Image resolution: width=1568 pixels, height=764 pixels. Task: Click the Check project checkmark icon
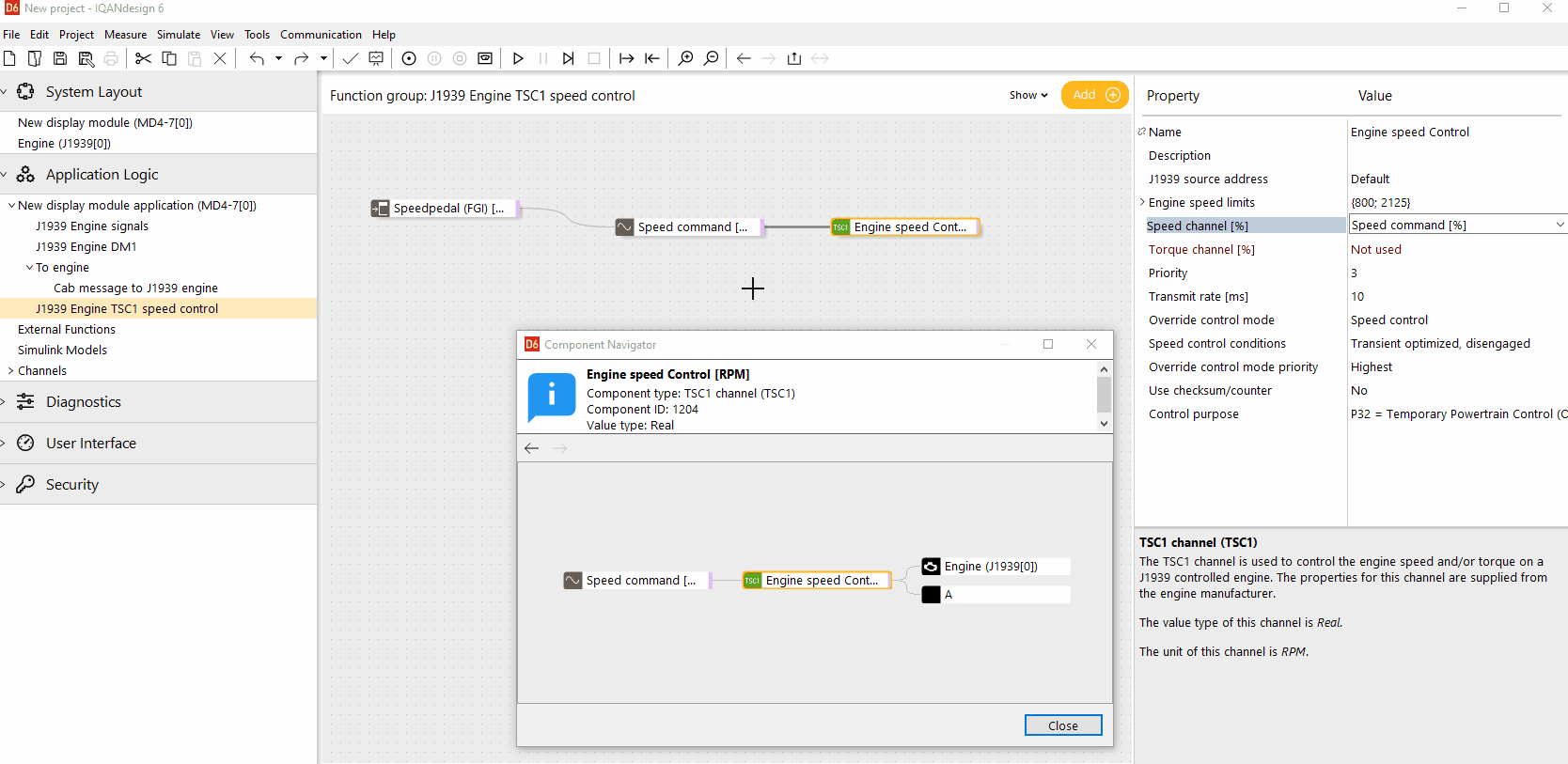pyautogui.click(x=351, y=58)
